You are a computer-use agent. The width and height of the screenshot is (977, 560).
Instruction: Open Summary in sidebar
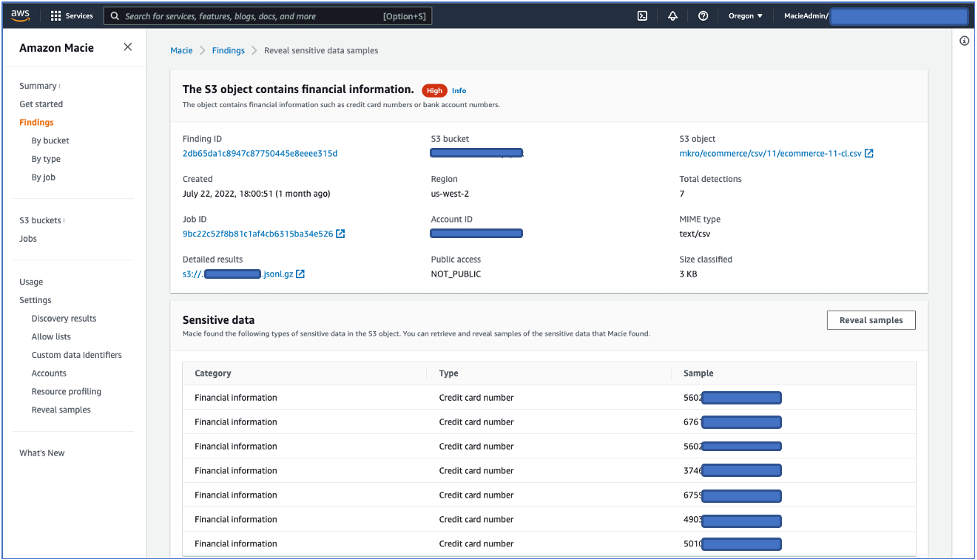(x=38, y=86)
